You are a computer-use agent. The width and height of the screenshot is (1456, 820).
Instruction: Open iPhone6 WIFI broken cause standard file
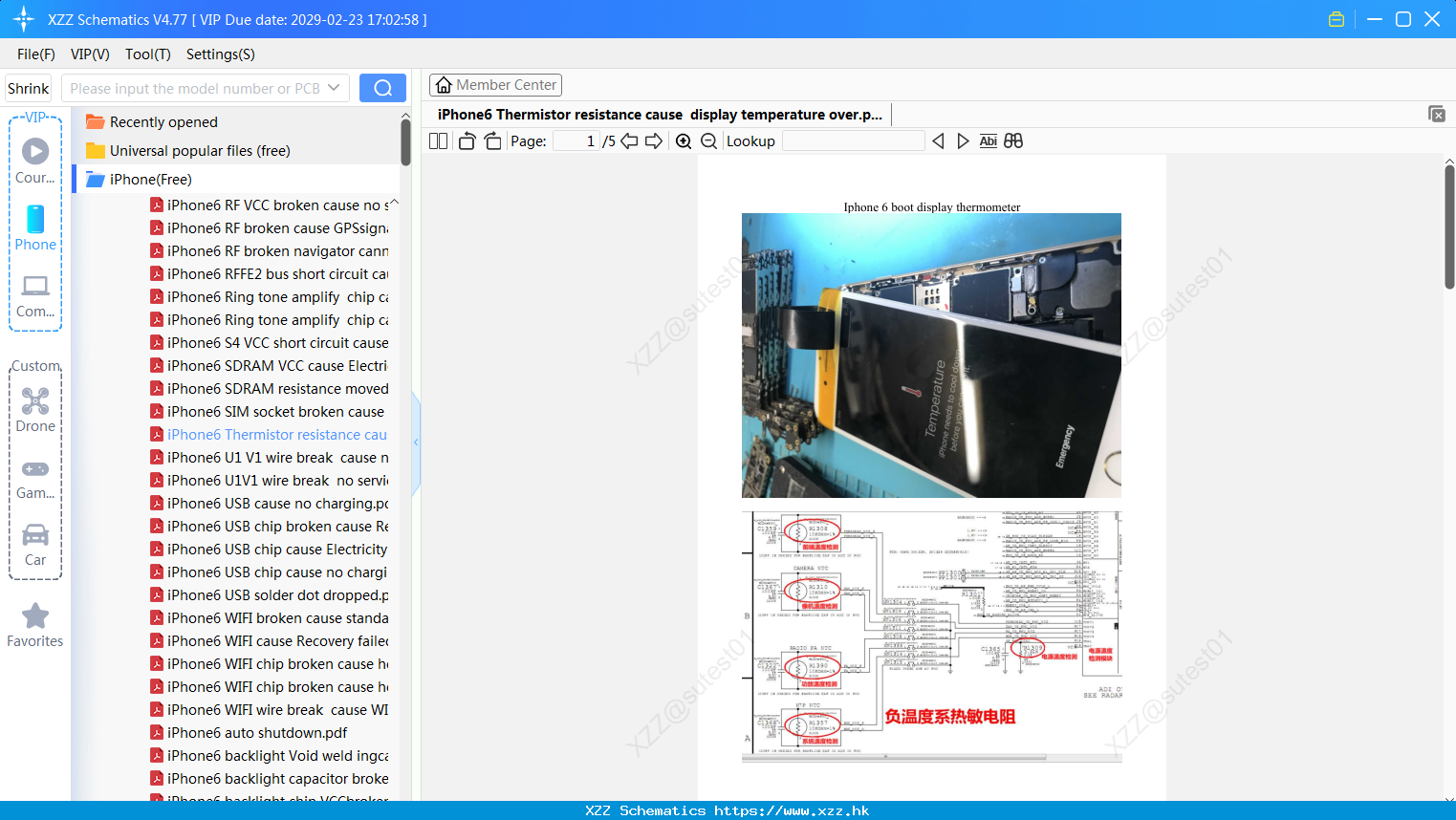[270, 618]
